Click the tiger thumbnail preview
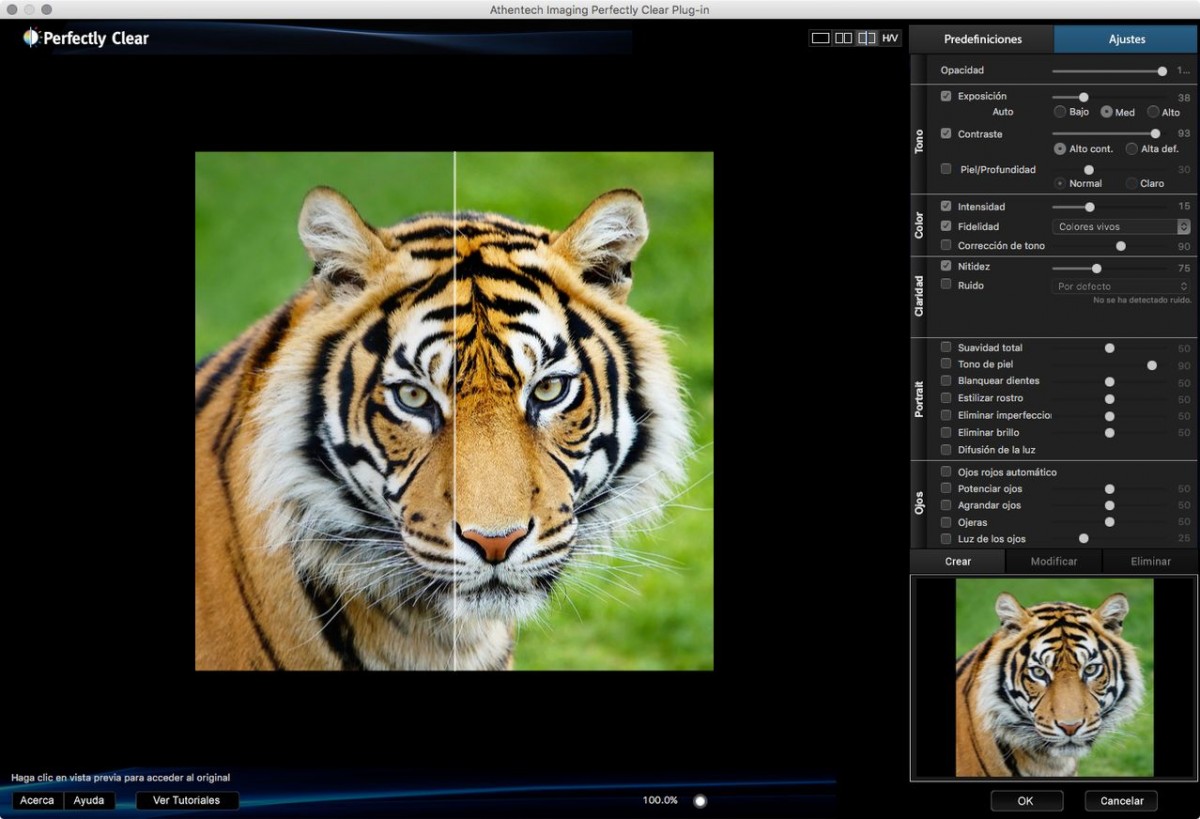This screenshot has width=1200, height=819. tap(1054, 677)
